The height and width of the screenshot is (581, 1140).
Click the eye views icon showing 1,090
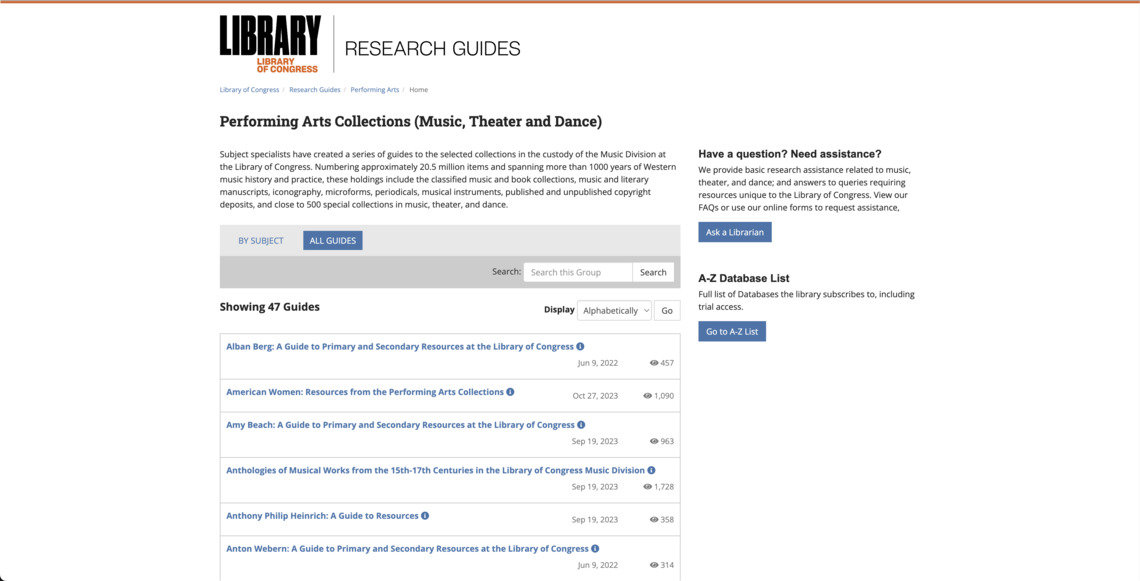647,396
